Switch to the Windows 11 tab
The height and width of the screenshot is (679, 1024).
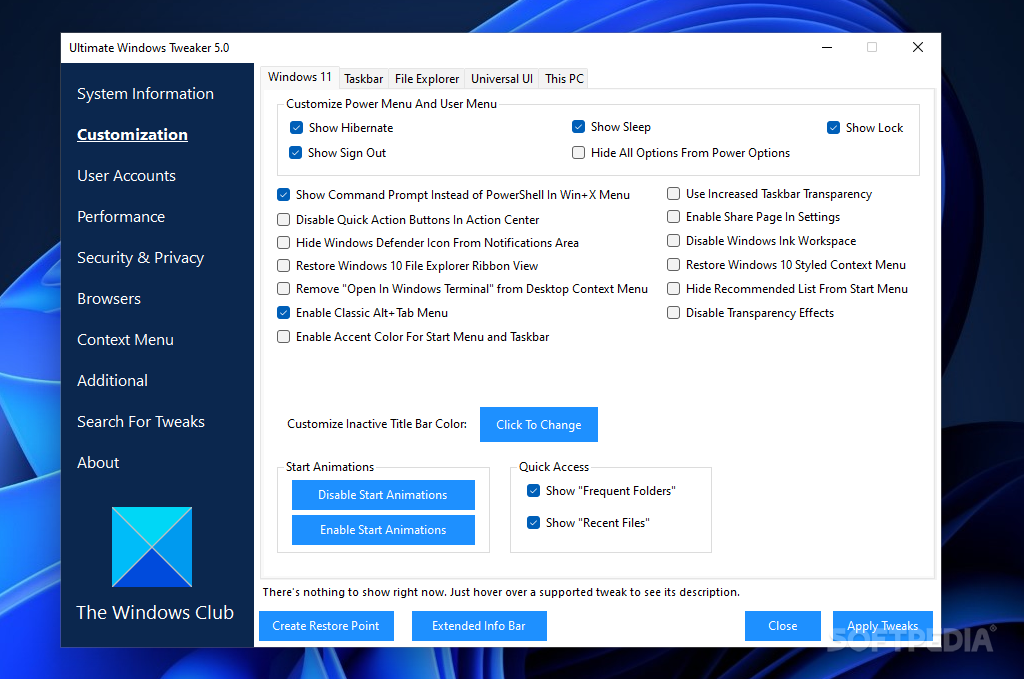tap(300, 77)
